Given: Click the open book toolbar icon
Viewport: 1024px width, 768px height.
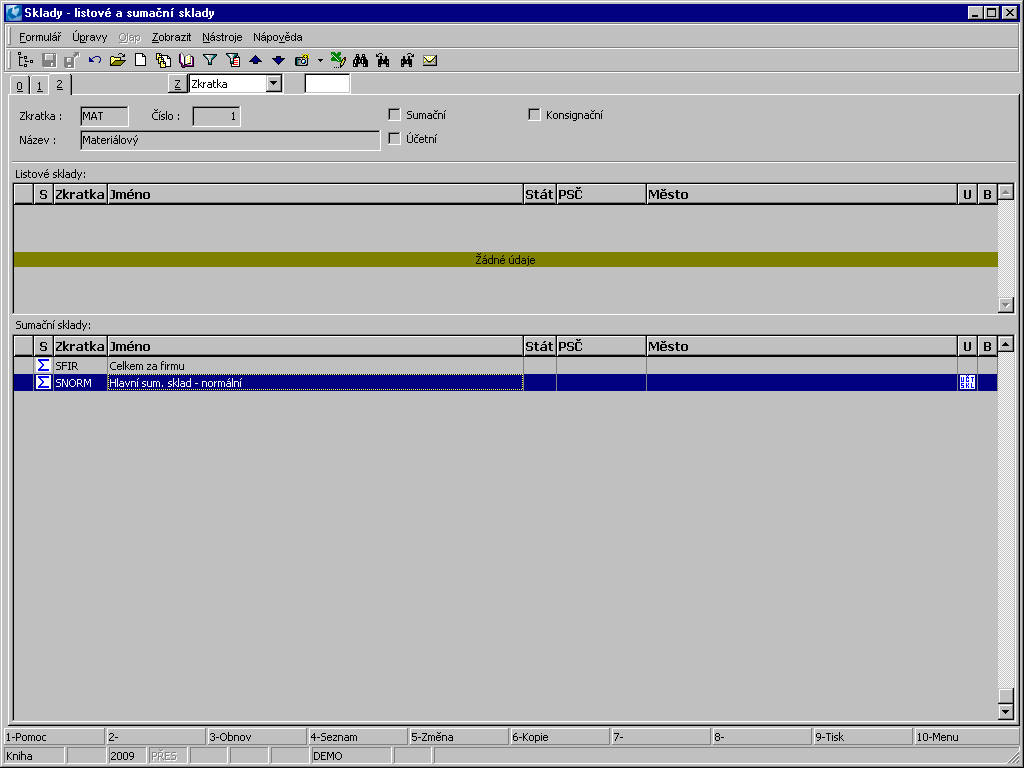Looking at the screenshot, I should pos(186,60).
